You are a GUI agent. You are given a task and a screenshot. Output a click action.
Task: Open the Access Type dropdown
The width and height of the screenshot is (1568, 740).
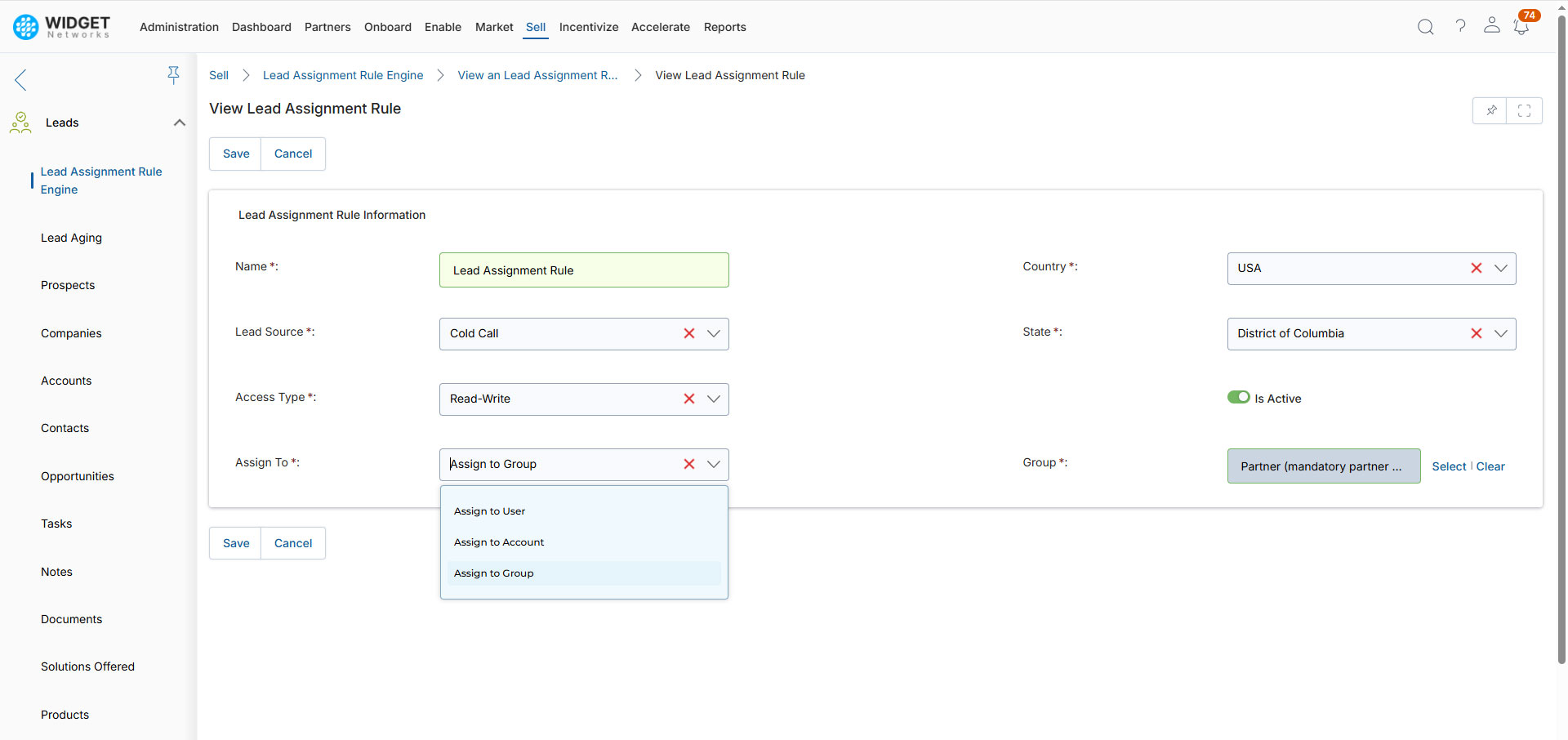click(714, 399)
